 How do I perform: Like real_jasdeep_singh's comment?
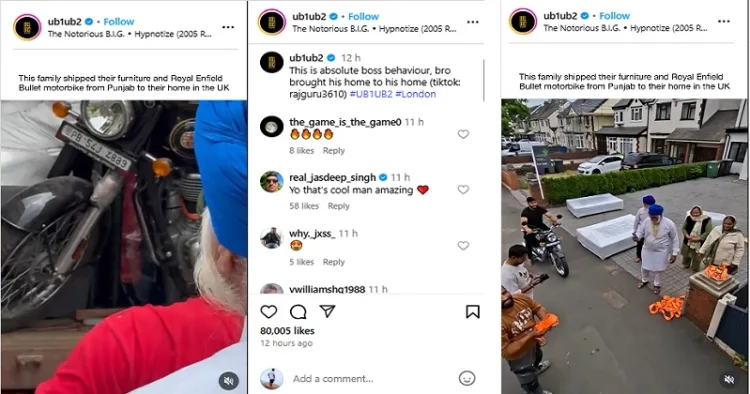pyautogui.click(x=463, y=190)
